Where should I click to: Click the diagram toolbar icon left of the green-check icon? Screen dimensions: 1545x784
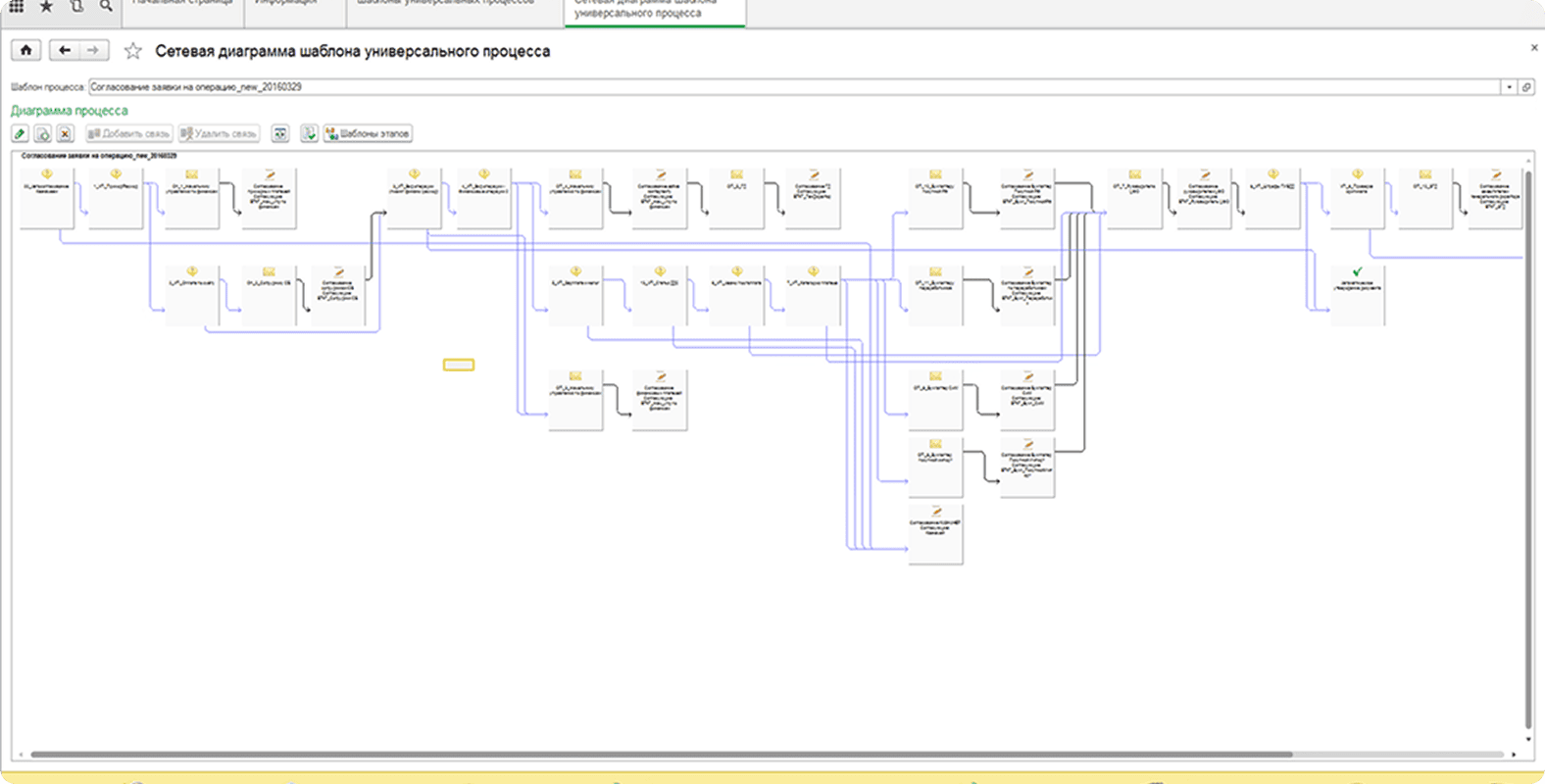click(280, 133)
